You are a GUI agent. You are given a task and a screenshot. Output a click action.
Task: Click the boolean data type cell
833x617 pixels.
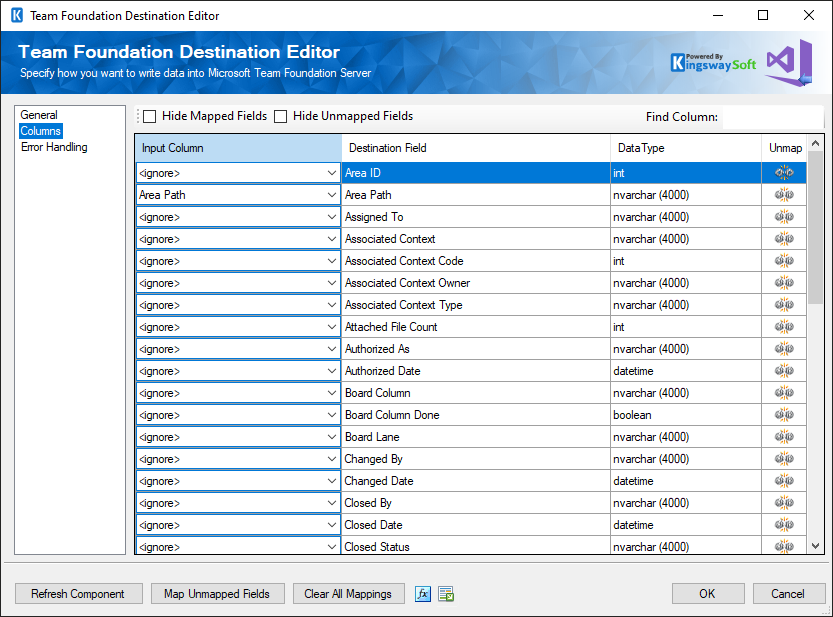[686, 415]
